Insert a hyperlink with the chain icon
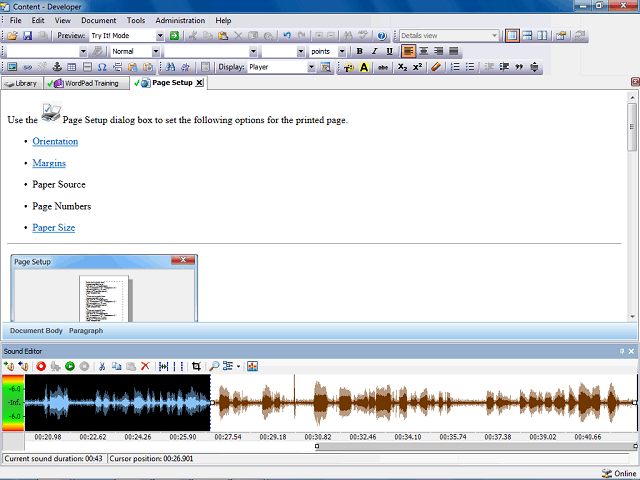640x480 pixels. [27, 67]
